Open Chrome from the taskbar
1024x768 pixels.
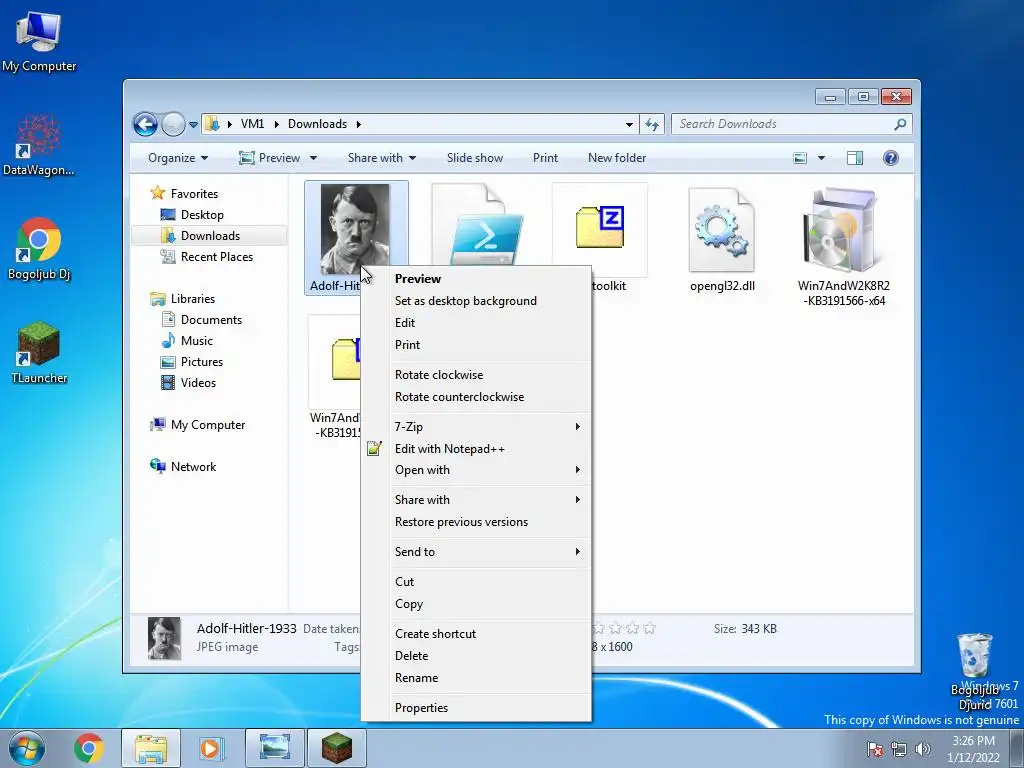(89, 748)
